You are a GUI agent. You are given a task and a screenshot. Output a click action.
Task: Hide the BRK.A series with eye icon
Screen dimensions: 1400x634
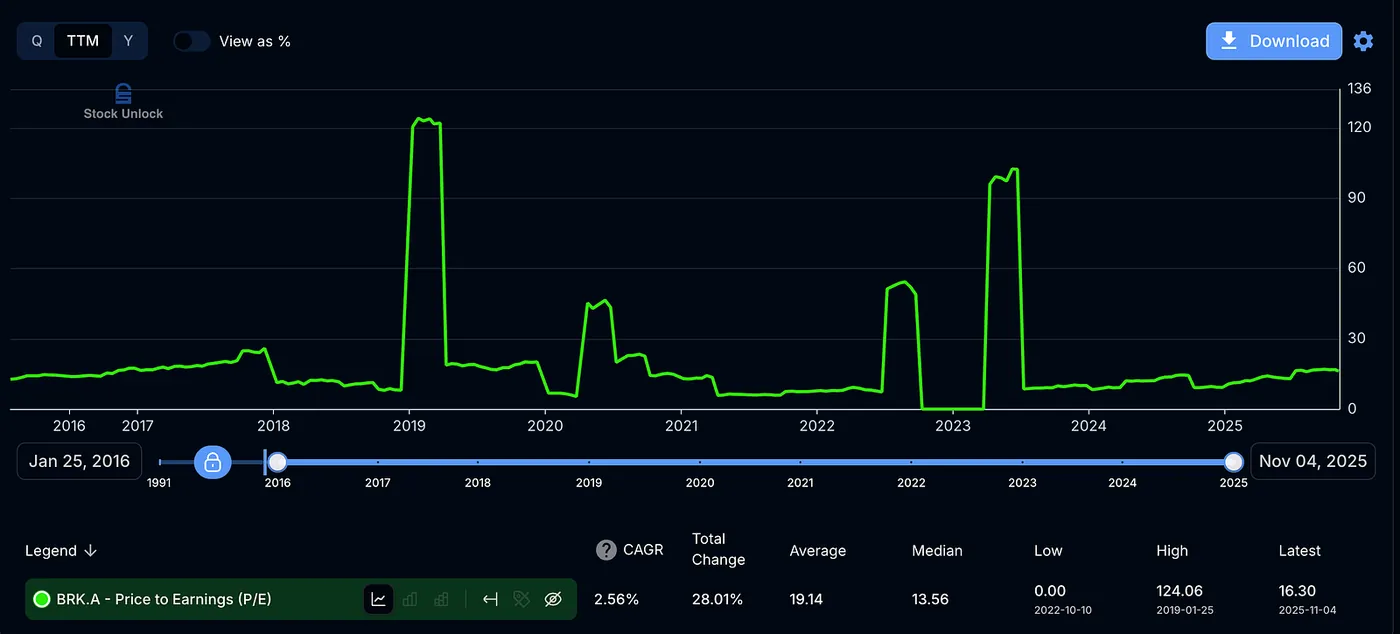553,599
